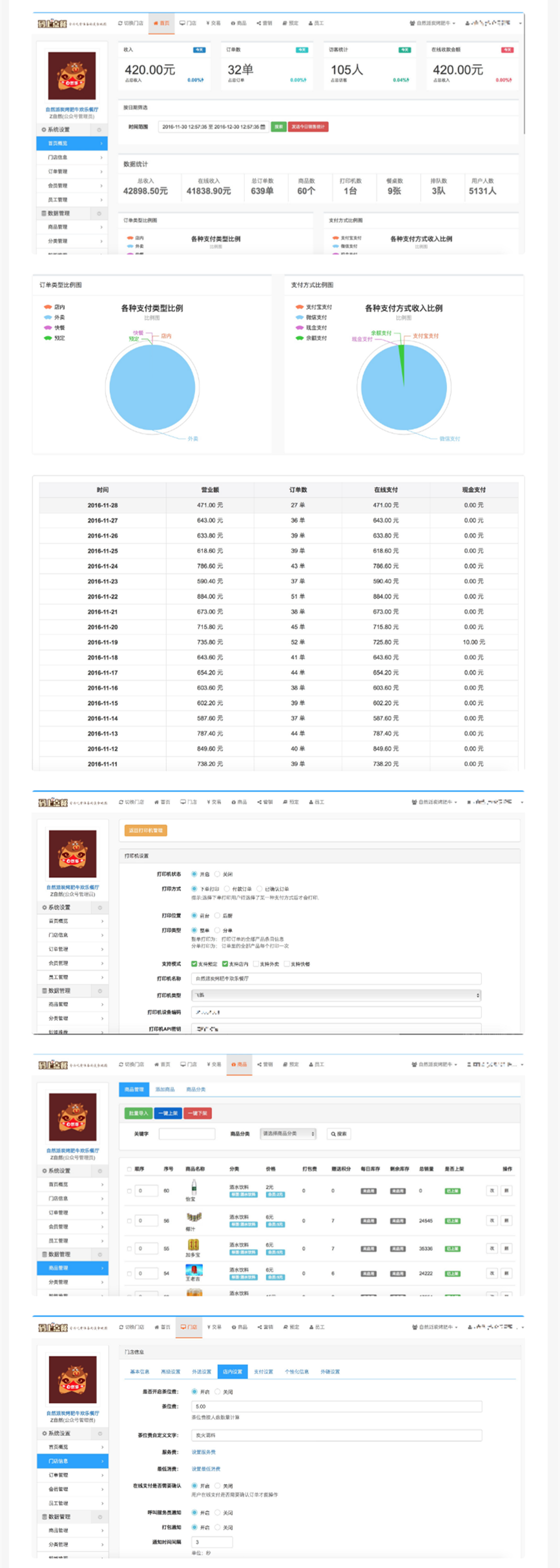The image size is (560, 1568).
Task: Click 王老吉 product thumbnail in product list
Action: [194, 1270]
